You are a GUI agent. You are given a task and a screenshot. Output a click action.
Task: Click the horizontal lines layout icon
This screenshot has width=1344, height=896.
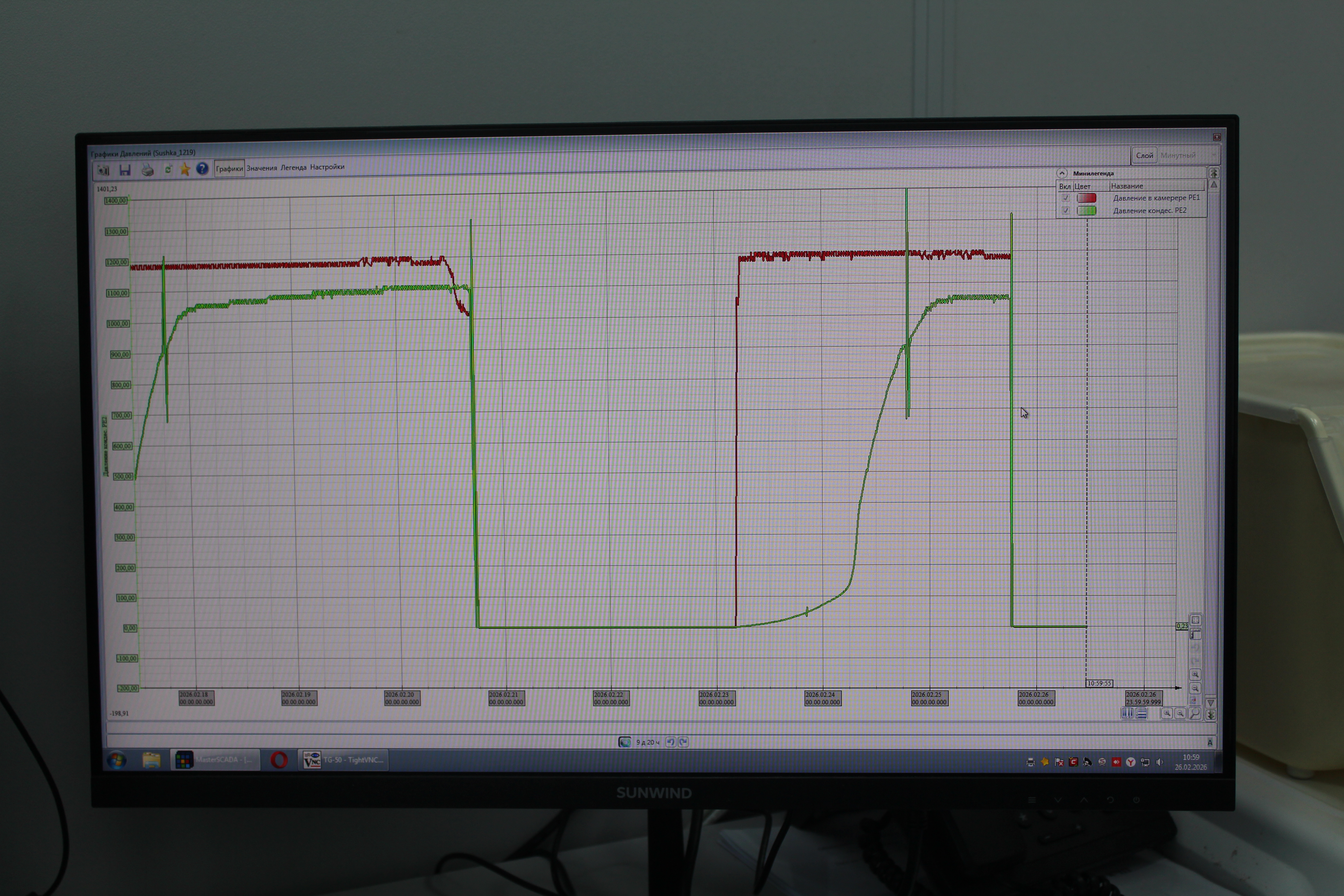(1141, 713)
